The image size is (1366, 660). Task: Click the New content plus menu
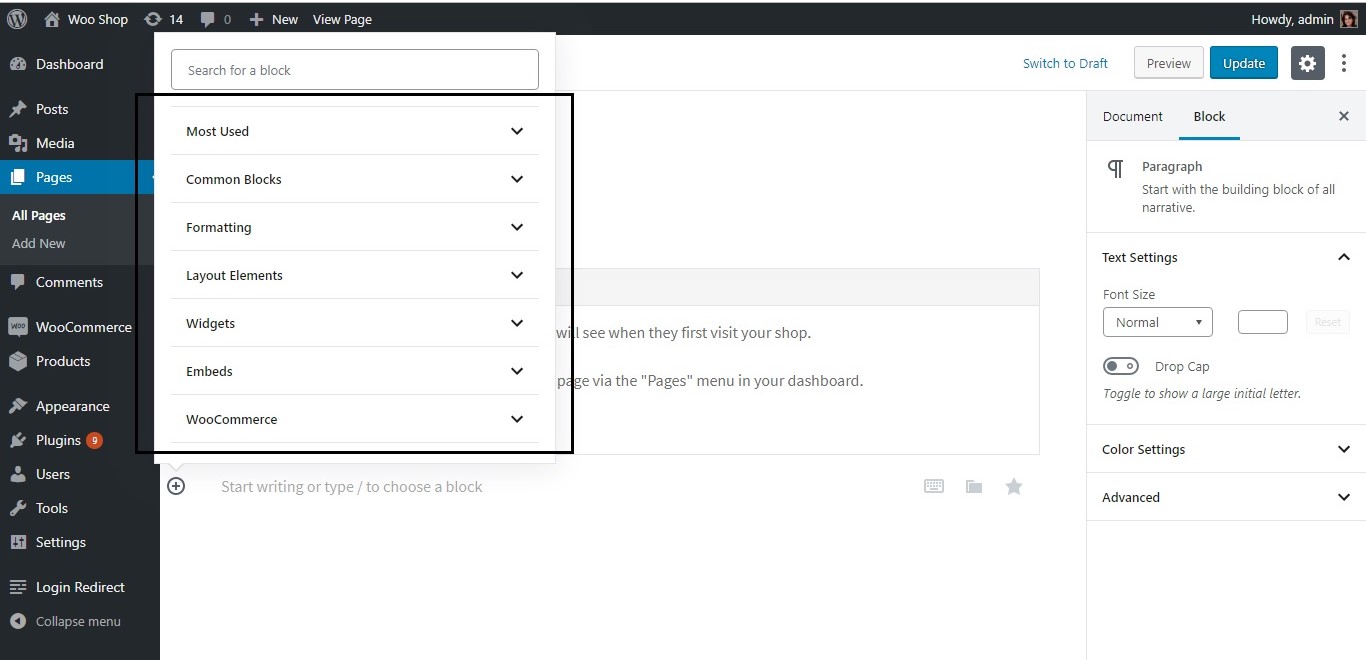(273, 19)
